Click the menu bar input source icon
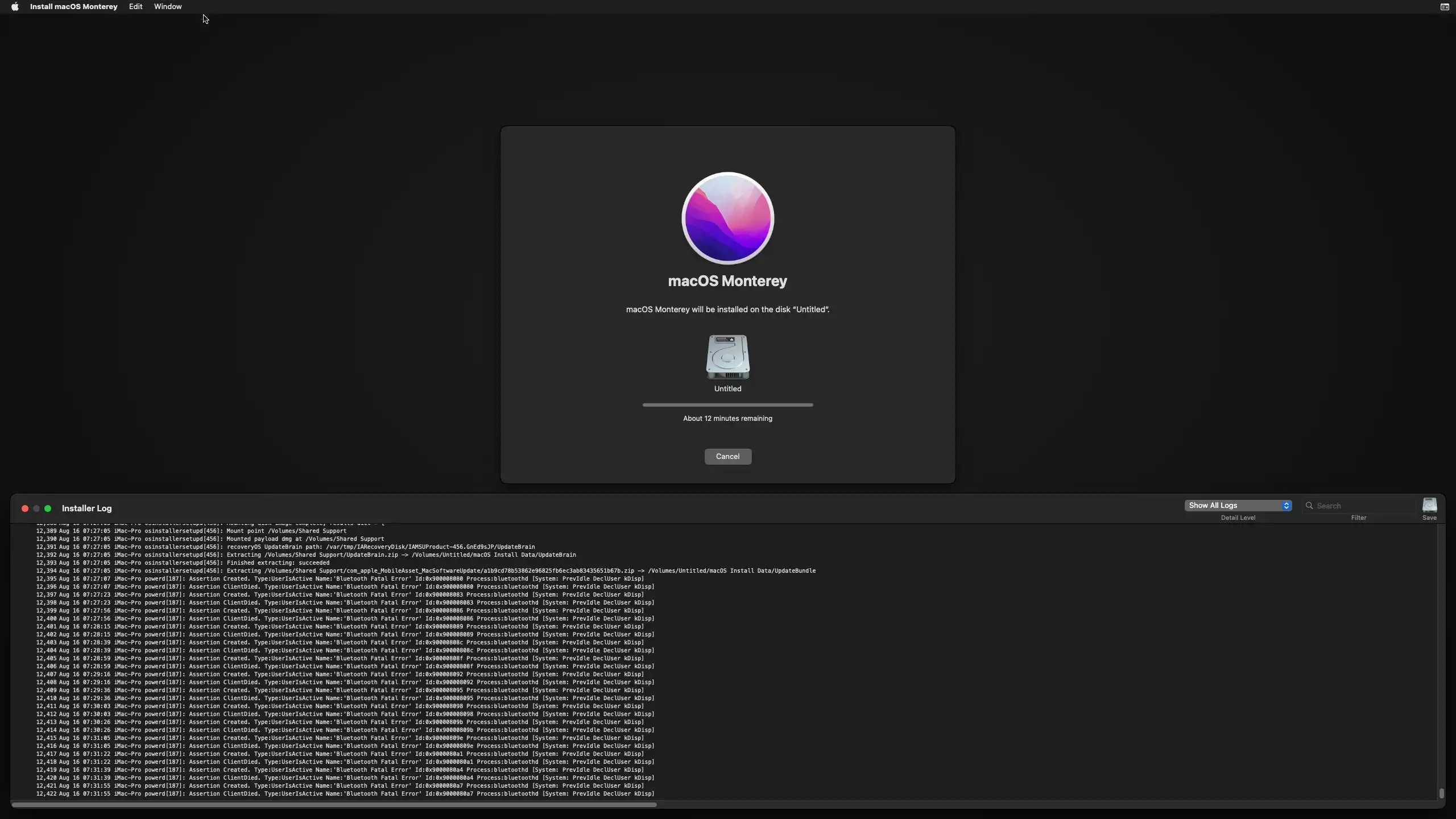 [1444, 7]
